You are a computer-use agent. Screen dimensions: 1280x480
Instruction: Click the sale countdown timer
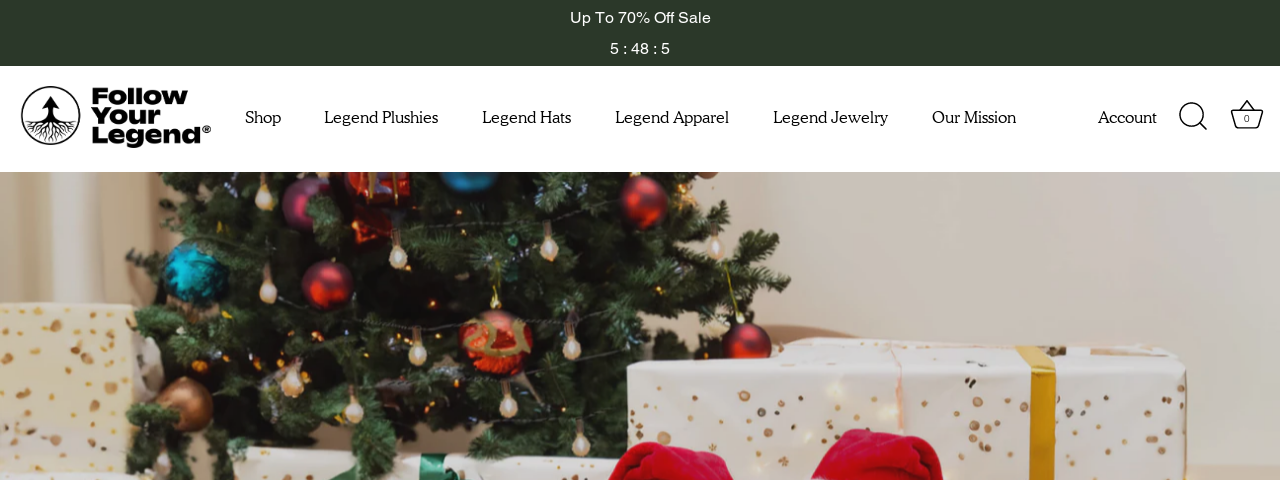pos(640,49)
